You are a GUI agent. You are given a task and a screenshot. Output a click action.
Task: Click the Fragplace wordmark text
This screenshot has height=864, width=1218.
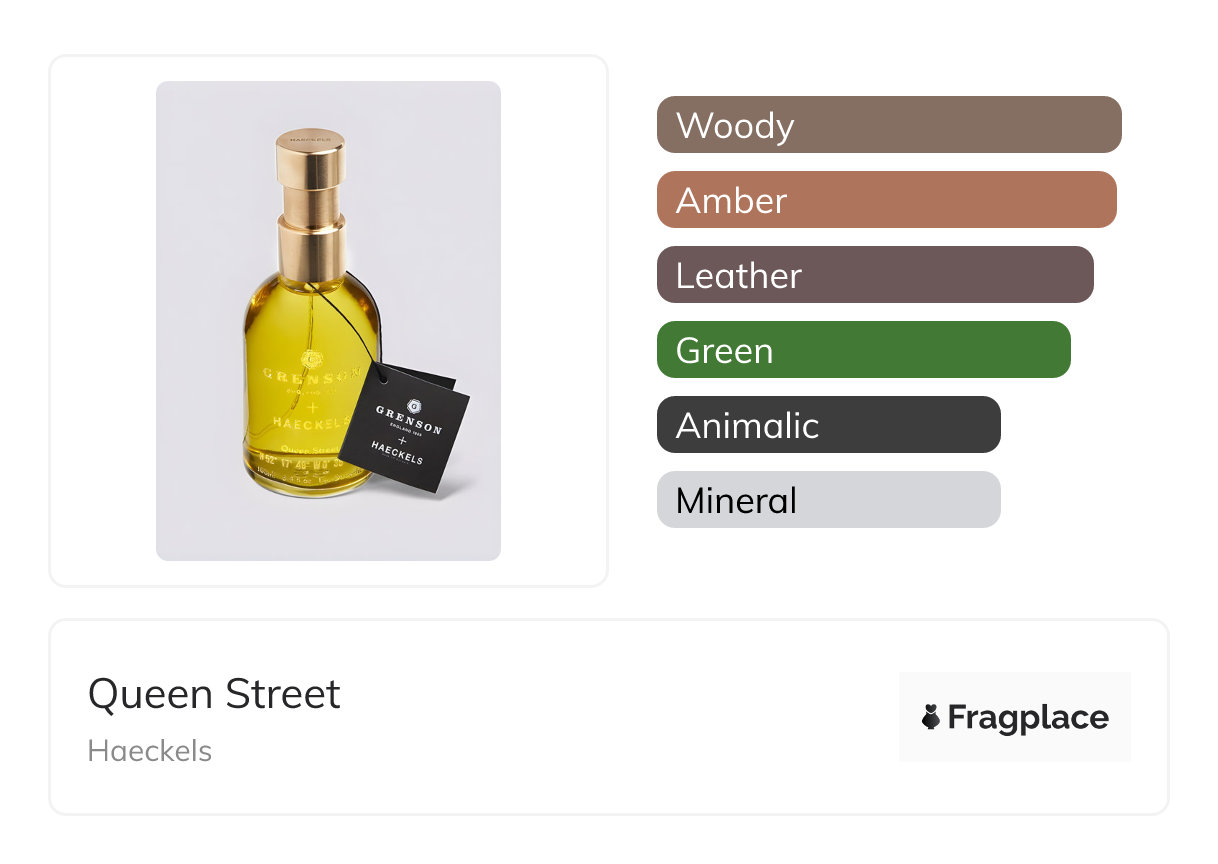pos(1027,718)
